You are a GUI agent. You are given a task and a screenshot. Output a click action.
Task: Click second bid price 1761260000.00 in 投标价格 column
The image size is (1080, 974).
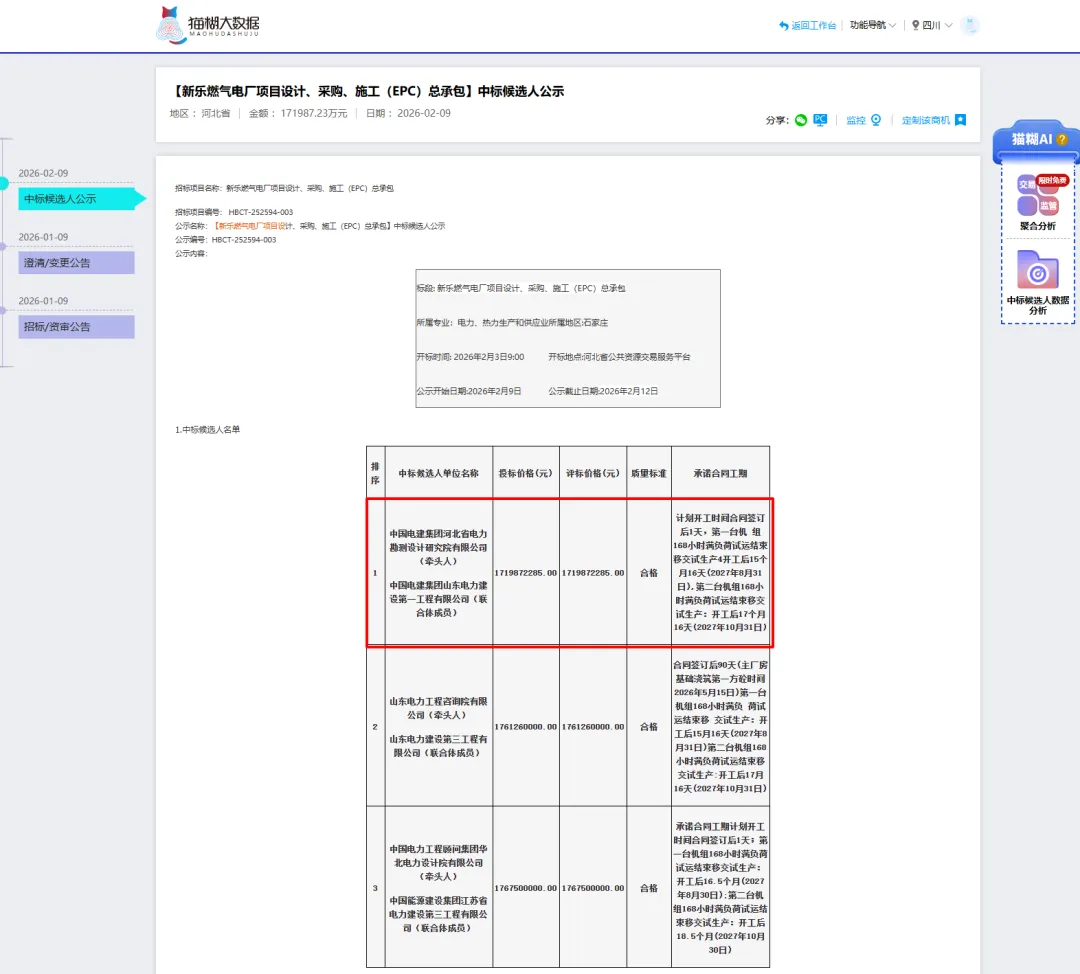pos(526,727)
